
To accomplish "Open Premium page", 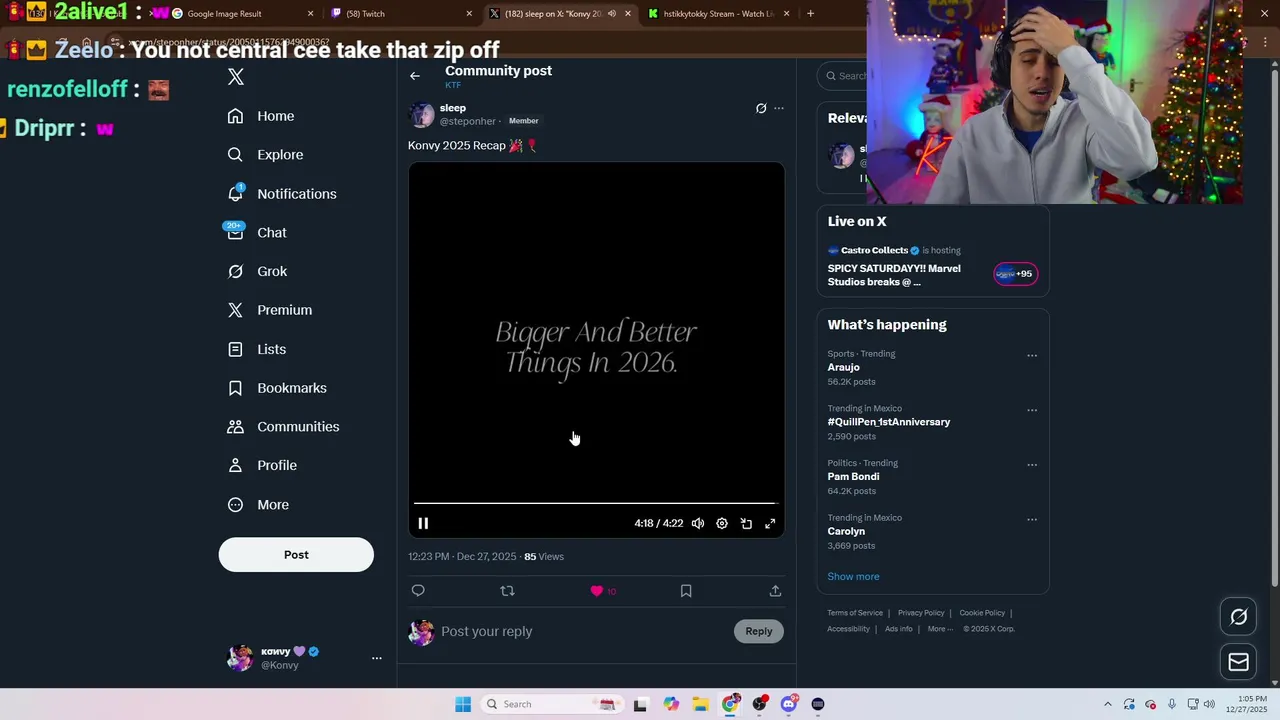I will 270,310.
